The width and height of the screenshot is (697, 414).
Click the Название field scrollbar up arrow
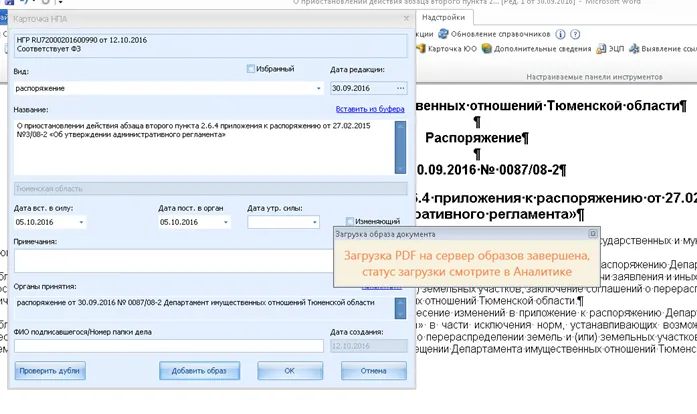(400, 126)
